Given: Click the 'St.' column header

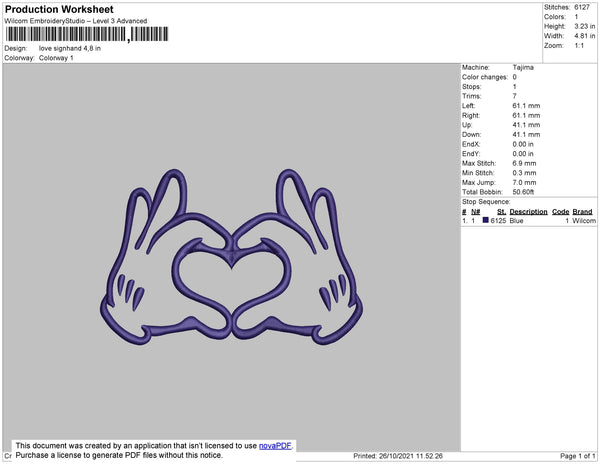Looking at the screenshot, I should pos(501,212).
